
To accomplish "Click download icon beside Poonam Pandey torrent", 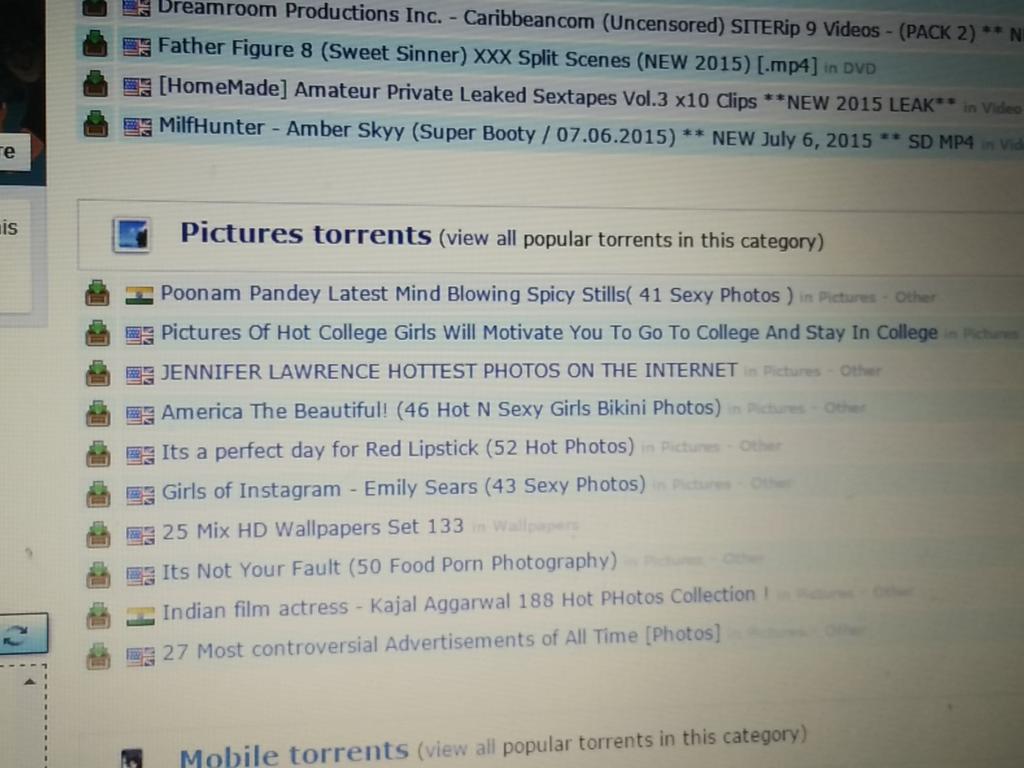I will click(97, 293).
